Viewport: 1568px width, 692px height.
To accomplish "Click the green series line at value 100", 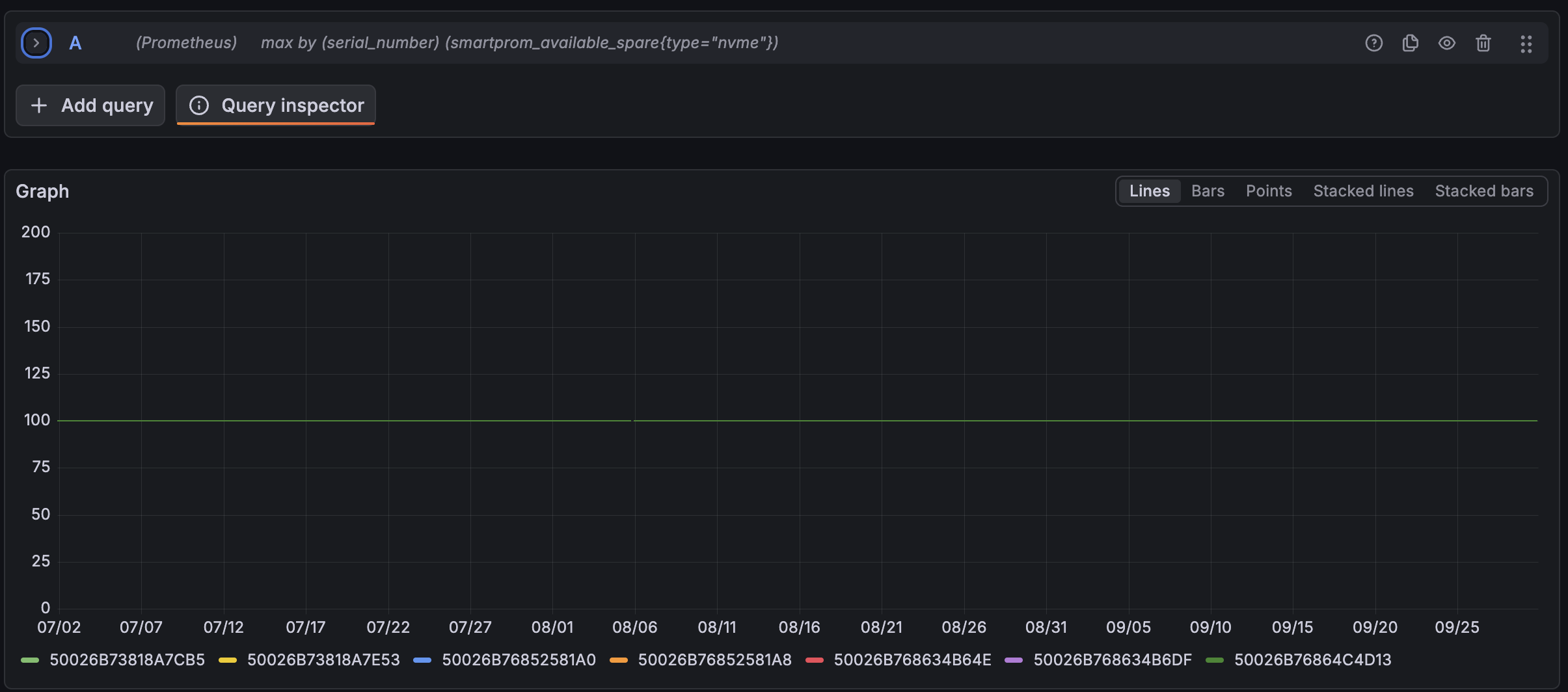I will tap(798, 421).
